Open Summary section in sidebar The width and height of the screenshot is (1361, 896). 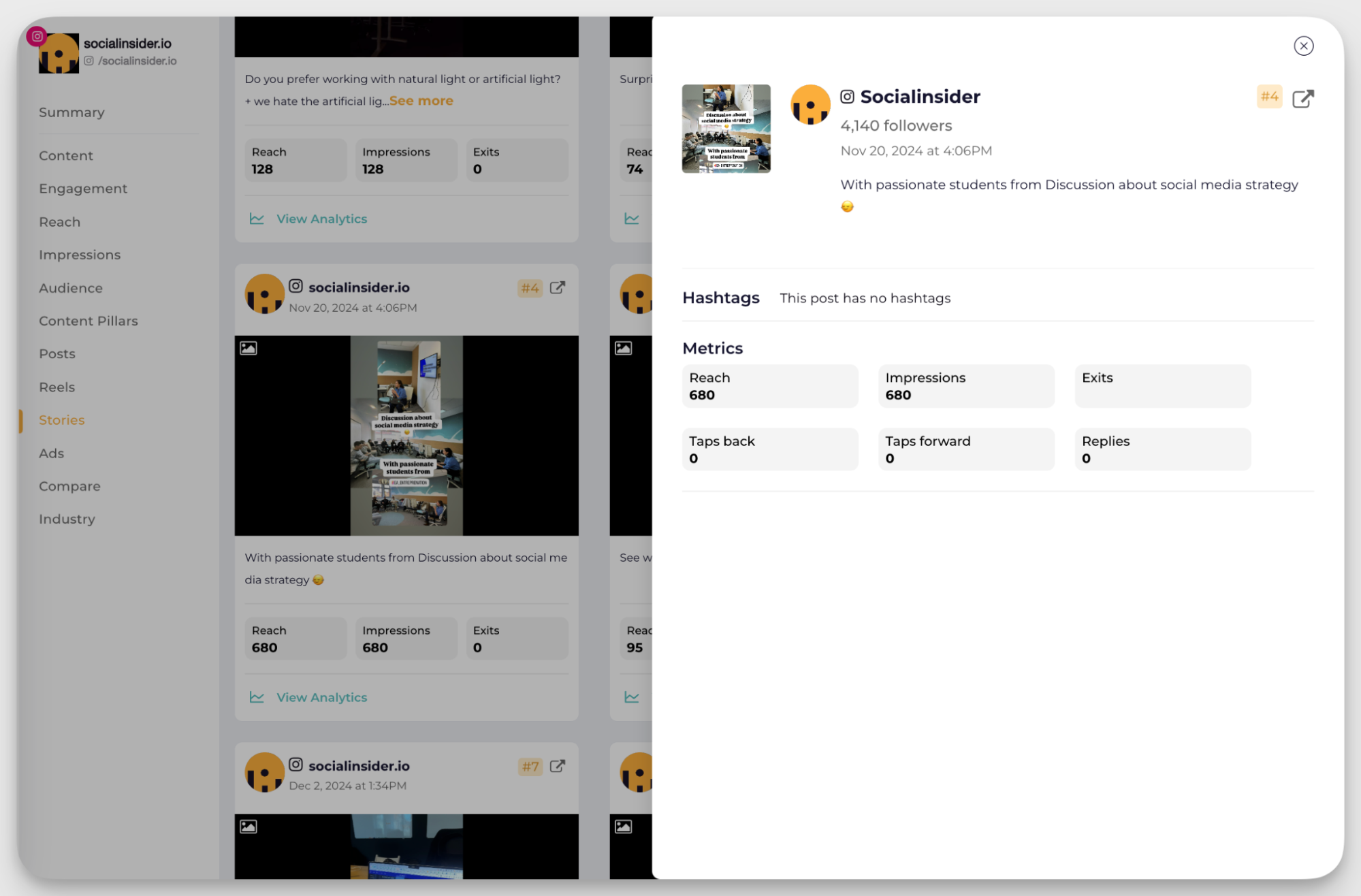(x=71, y=112)
